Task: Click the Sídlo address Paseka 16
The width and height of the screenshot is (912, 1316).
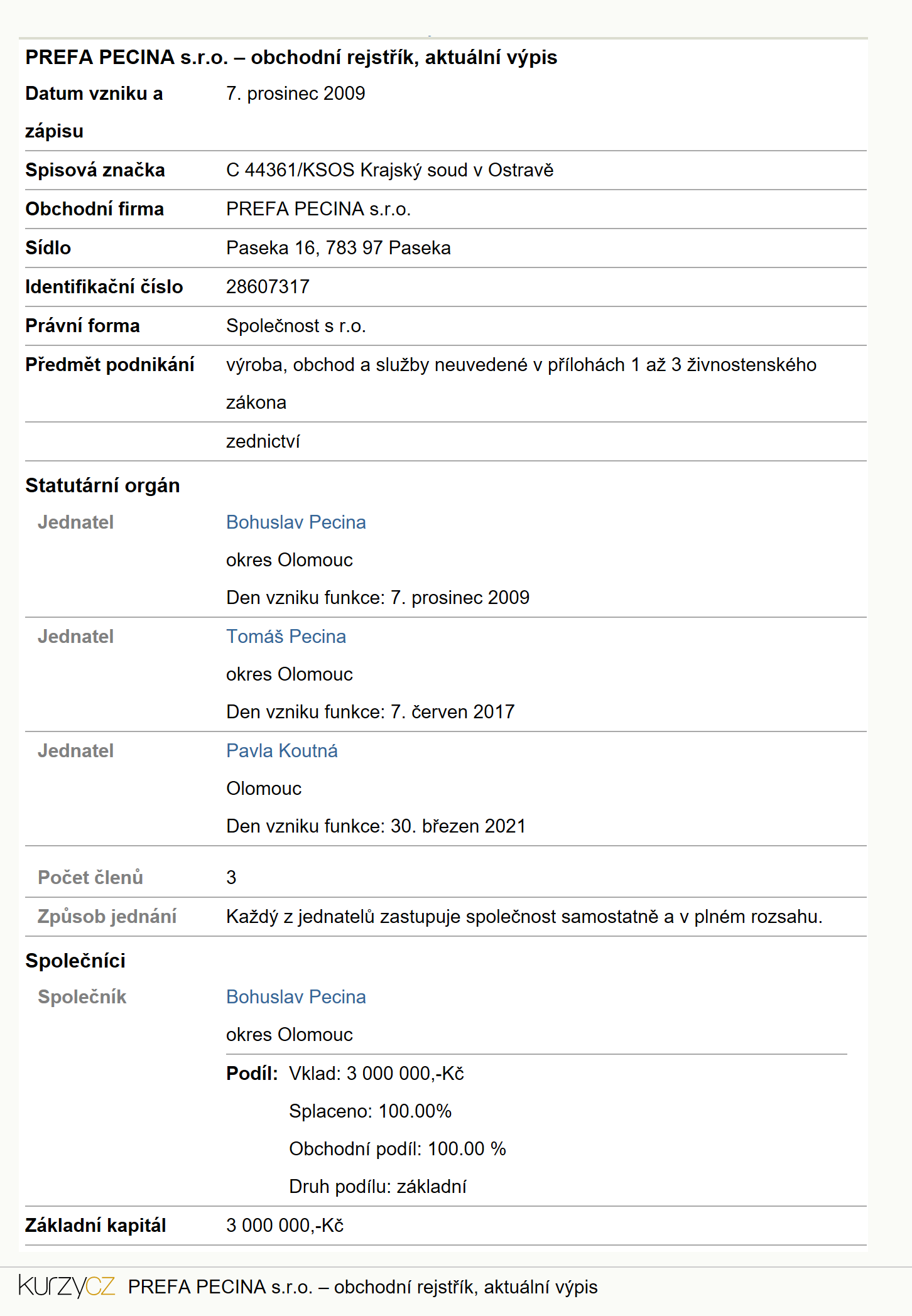Action: pyautogui.click(x=339, y=248)
